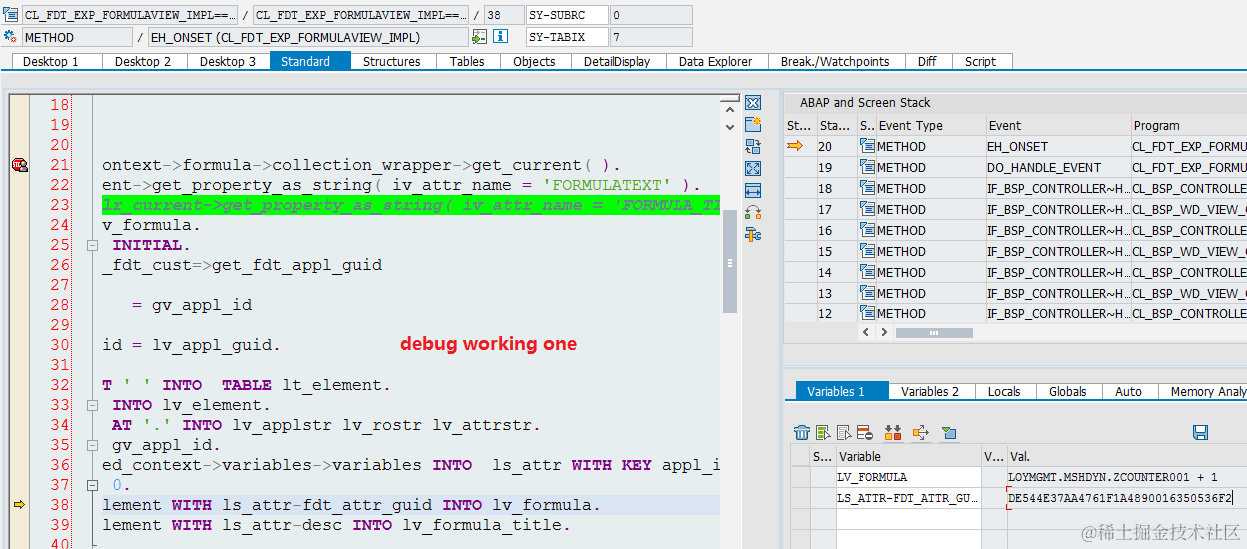Click the empty variable row below LS_ATTR

908,519
